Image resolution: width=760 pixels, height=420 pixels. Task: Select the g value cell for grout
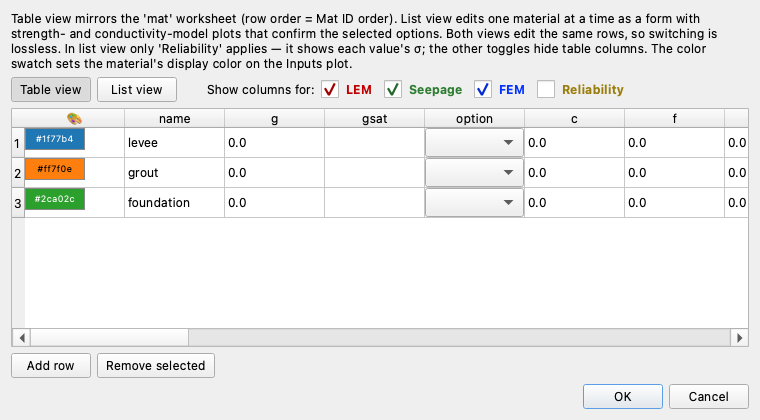pyautogui.click(x=274, y=173)
